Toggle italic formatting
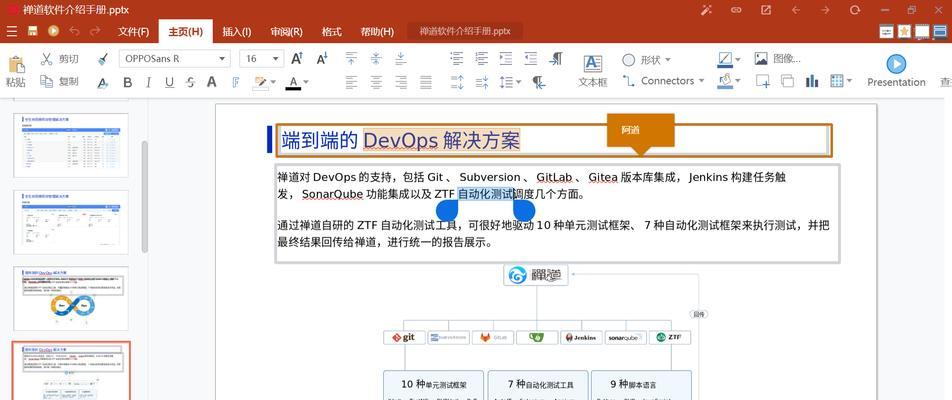 (x=148, y=83)
